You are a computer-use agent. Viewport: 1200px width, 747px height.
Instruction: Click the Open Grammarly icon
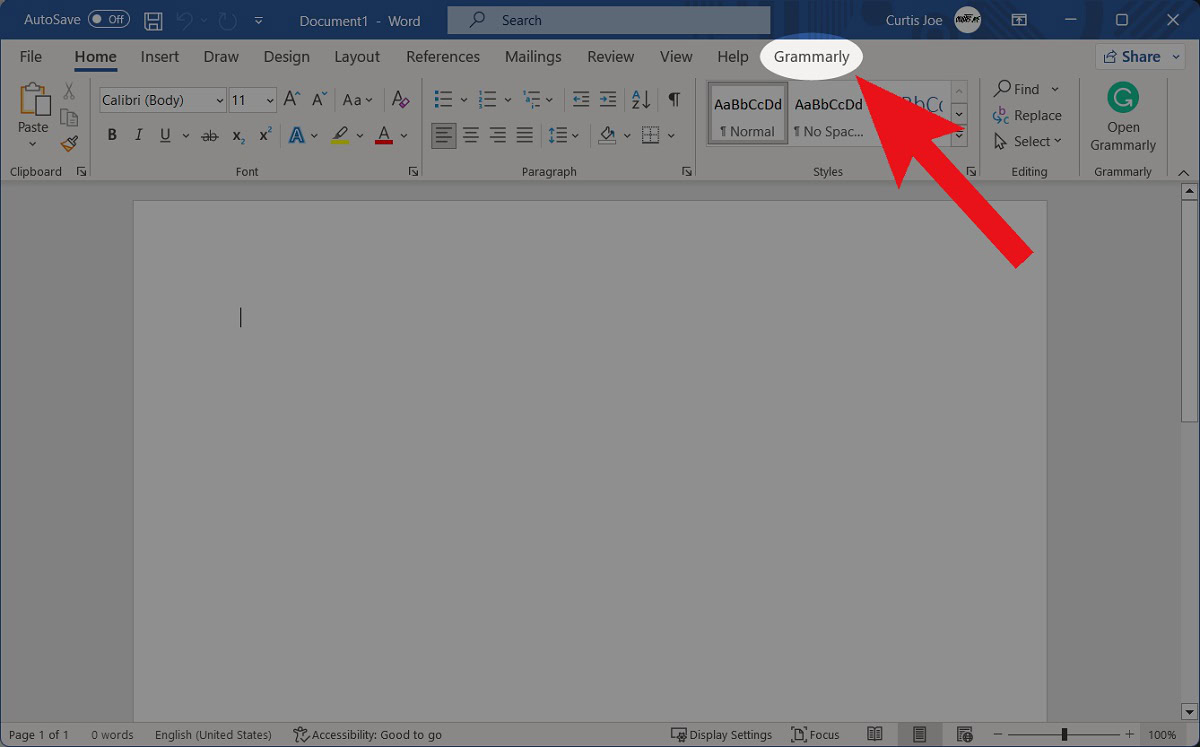(1123, 99)
